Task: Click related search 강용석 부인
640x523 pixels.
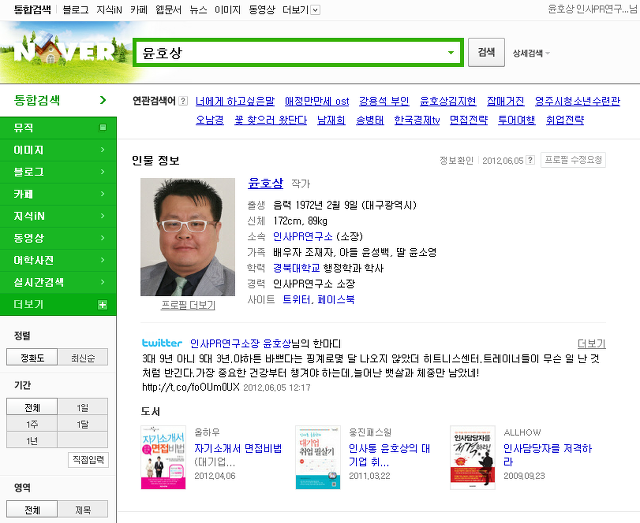Action: tap(384, 101)
